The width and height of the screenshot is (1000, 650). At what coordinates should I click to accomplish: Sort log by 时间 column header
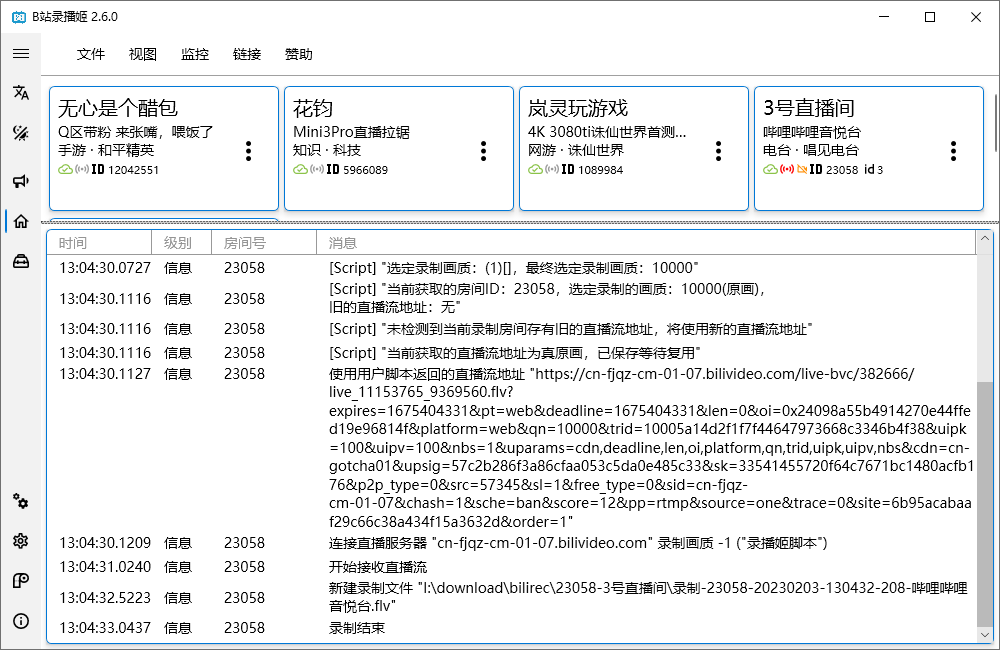point(99,243)
